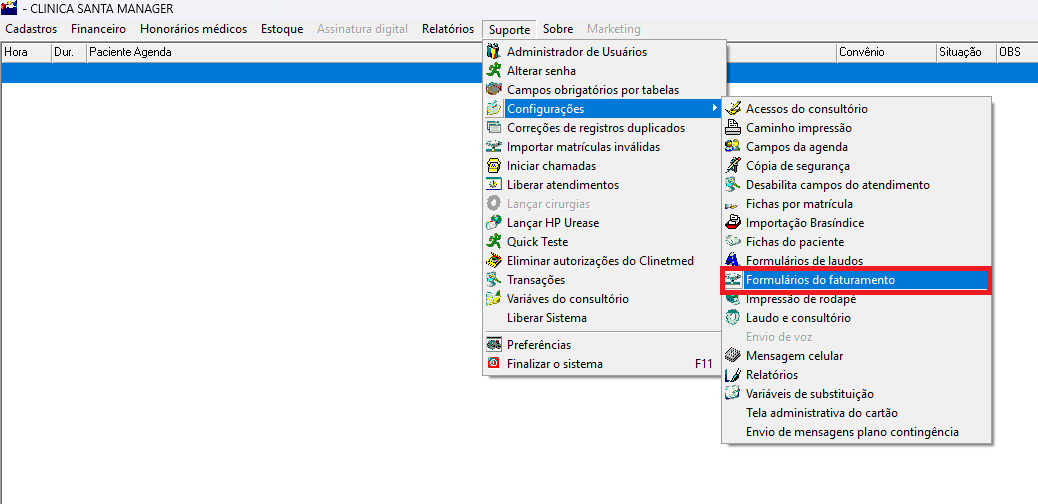Viewport: 1038px width, 504px height.
Task: Click the Importação Brasíndice icon
Action: point(733,223)
